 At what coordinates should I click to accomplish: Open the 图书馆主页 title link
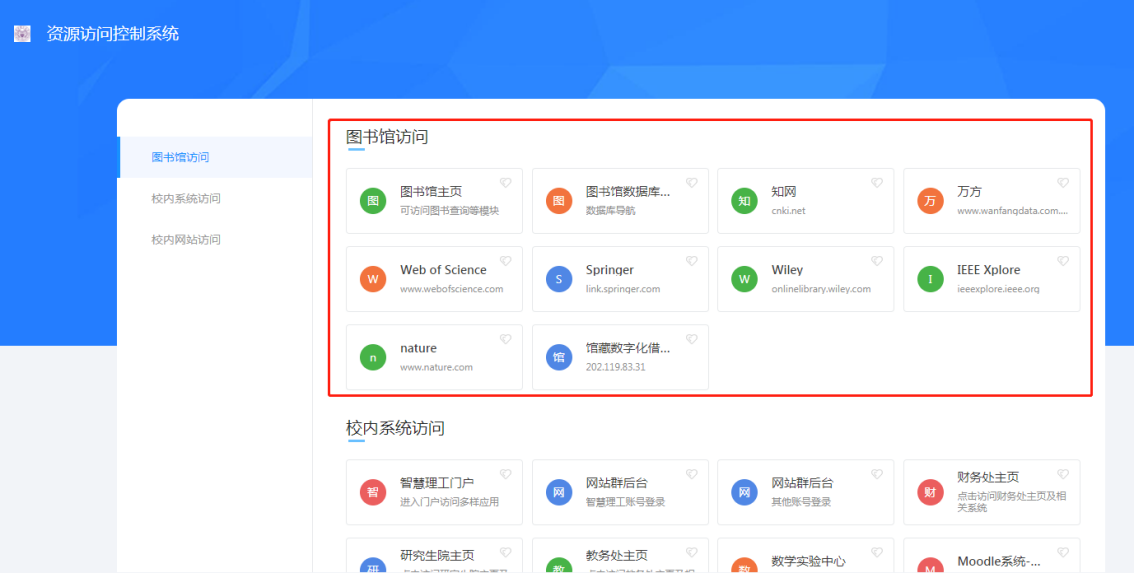click(x=431, y=192)
